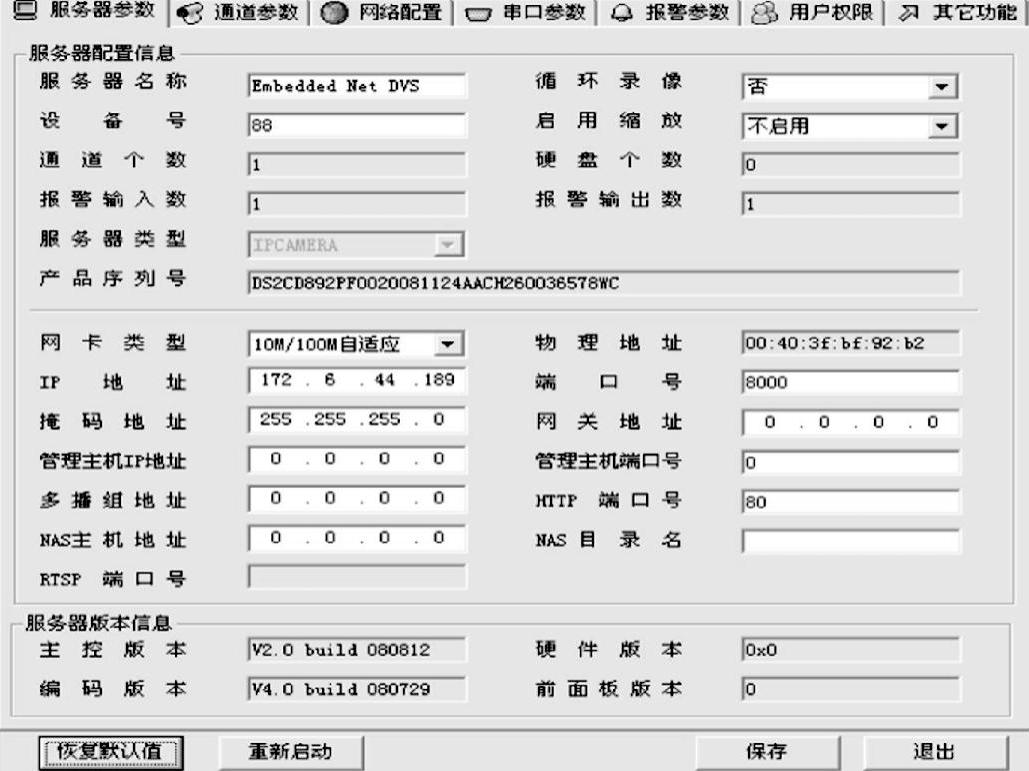Expand the 启用缩放 dropdown arrow
Viewport: 1029px width, 771px height.
942,126
